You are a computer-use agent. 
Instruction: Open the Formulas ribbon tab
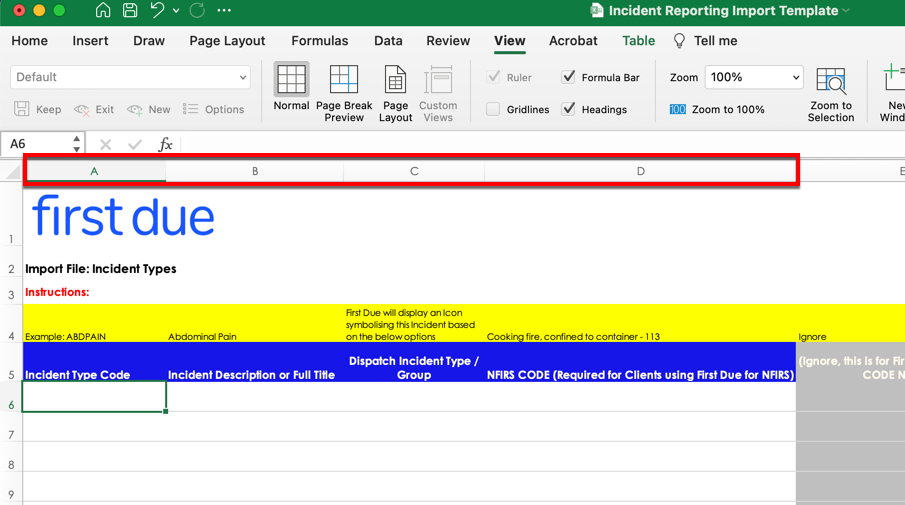320,41
